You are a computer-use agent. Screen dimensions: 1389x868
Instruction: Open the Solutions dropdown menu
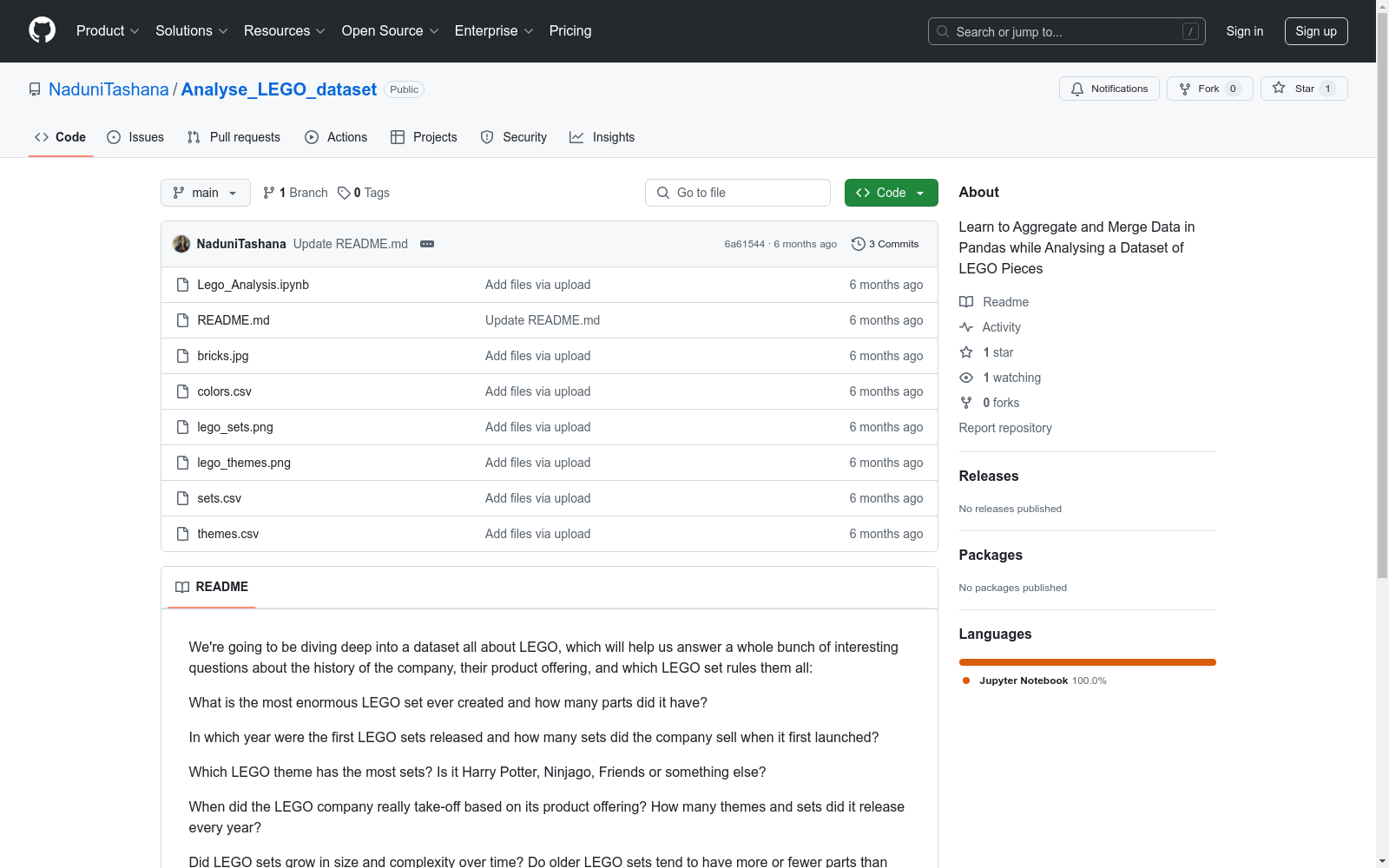(192, 30)
